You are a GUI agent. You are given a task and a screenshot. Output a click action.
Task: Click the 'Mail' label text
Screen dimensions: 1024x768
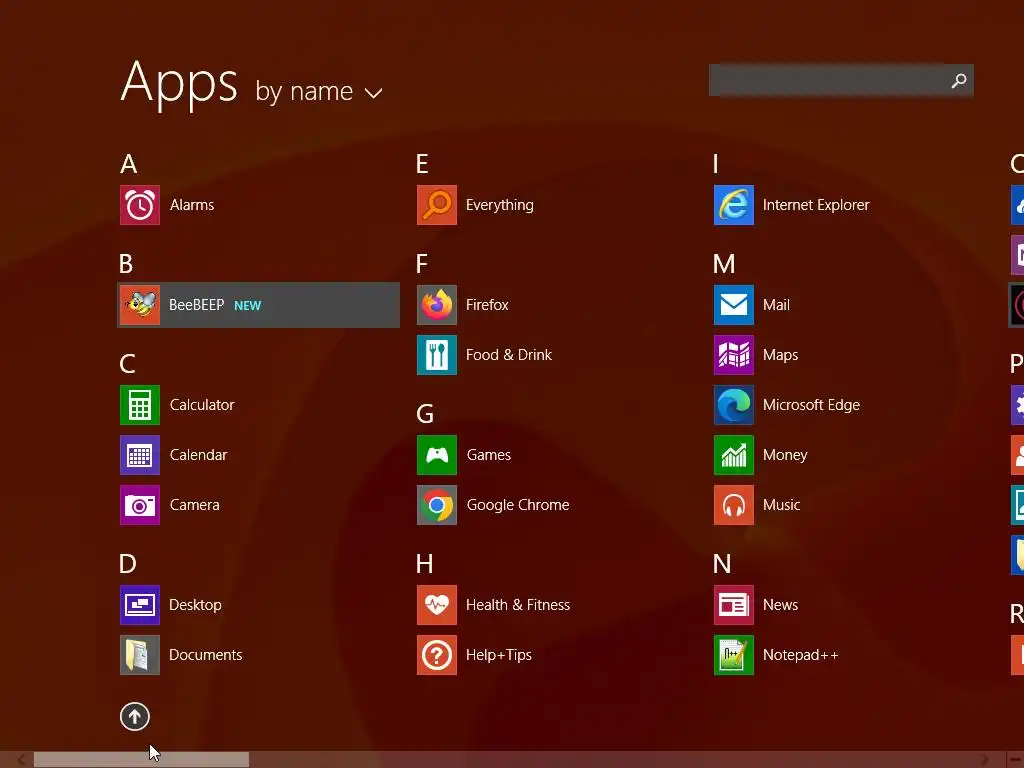click(x=776, y=305)
